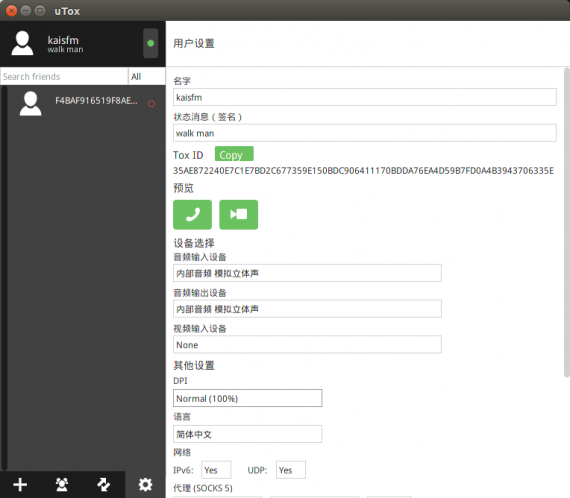570x498 pixels.
Task: Open the 视频输入设备 None dropdown
Action: (x=307, y=344)
